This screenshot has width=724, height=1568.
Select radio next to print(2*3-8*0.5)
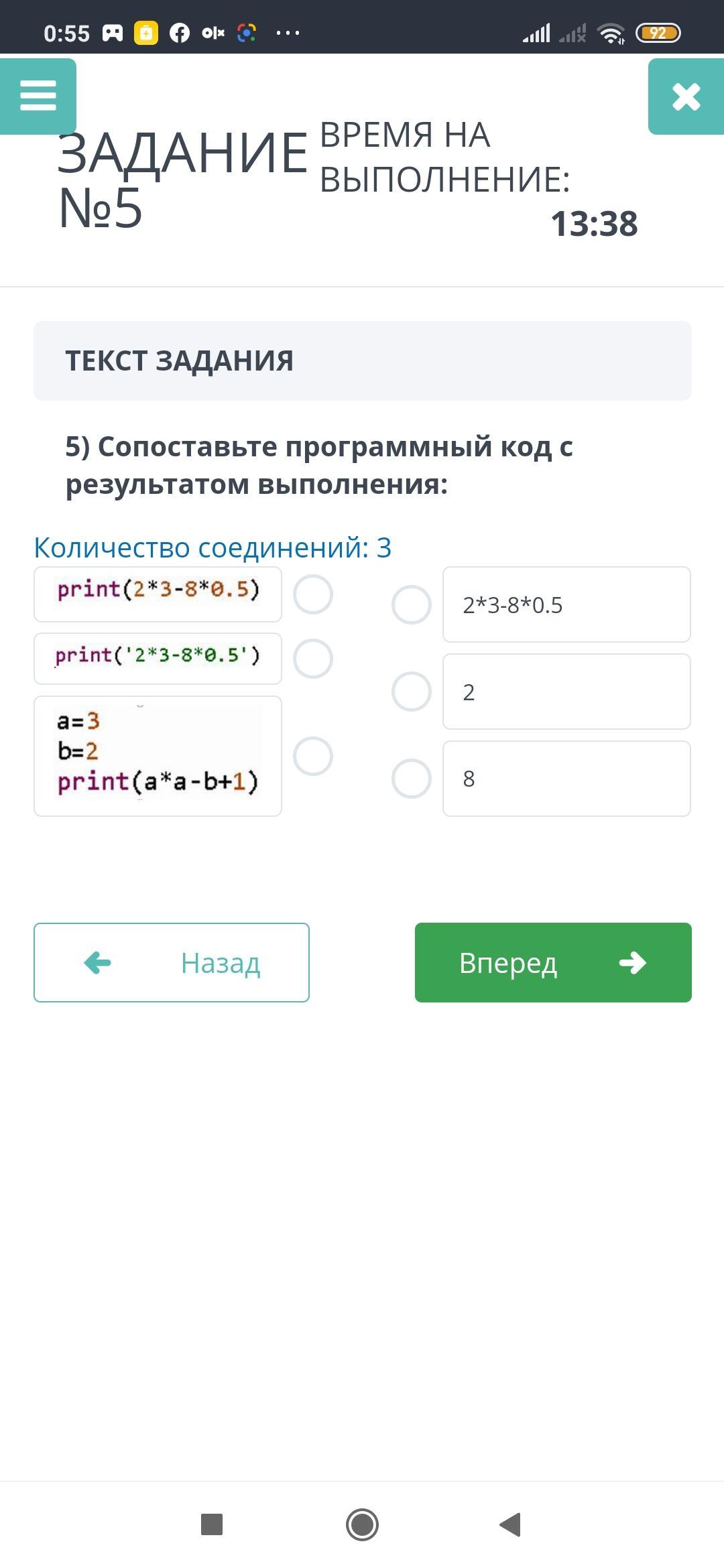pos(313,594)
